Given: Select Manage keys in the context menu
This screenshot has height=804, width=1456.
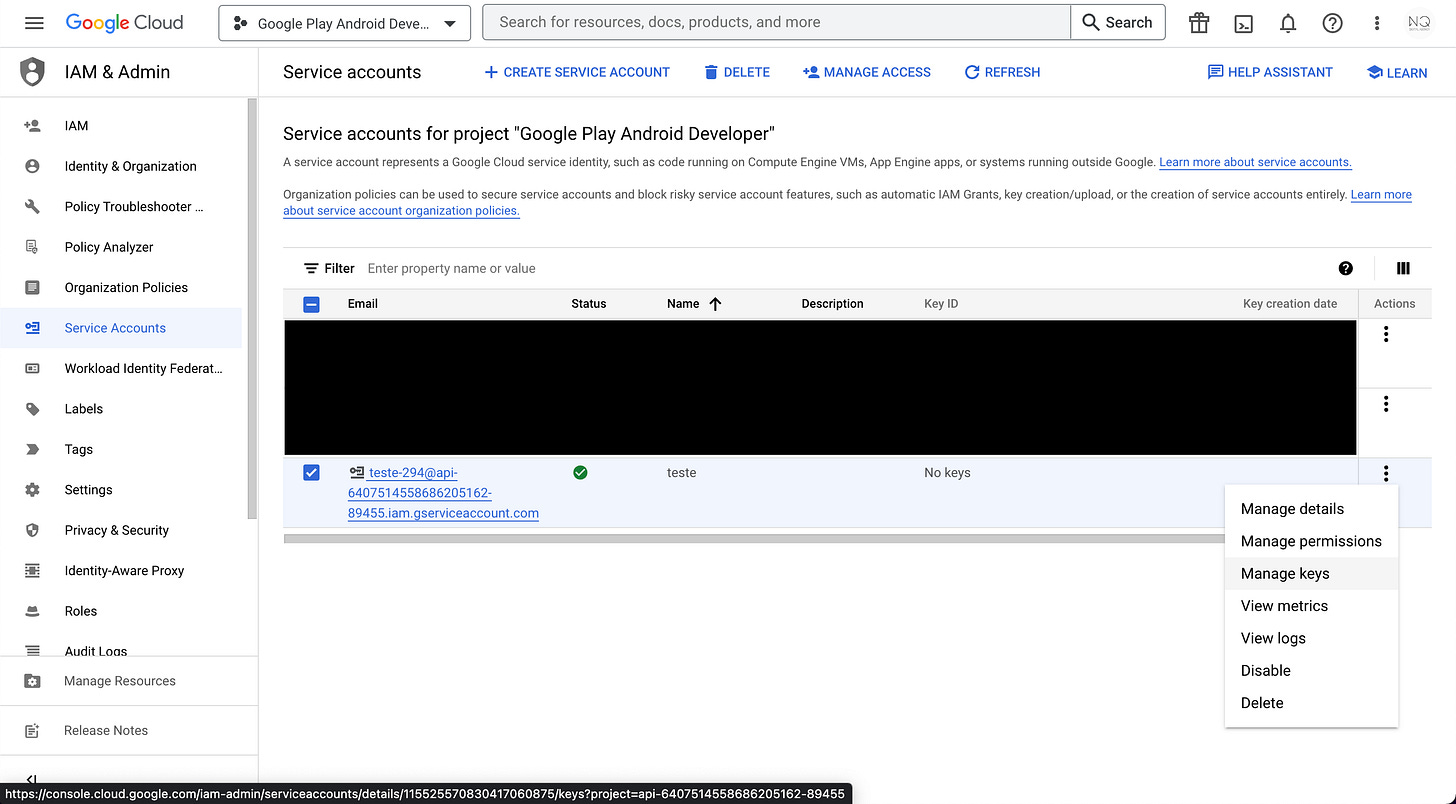Looking at the screenshot, I should (x=1311, y=573).
